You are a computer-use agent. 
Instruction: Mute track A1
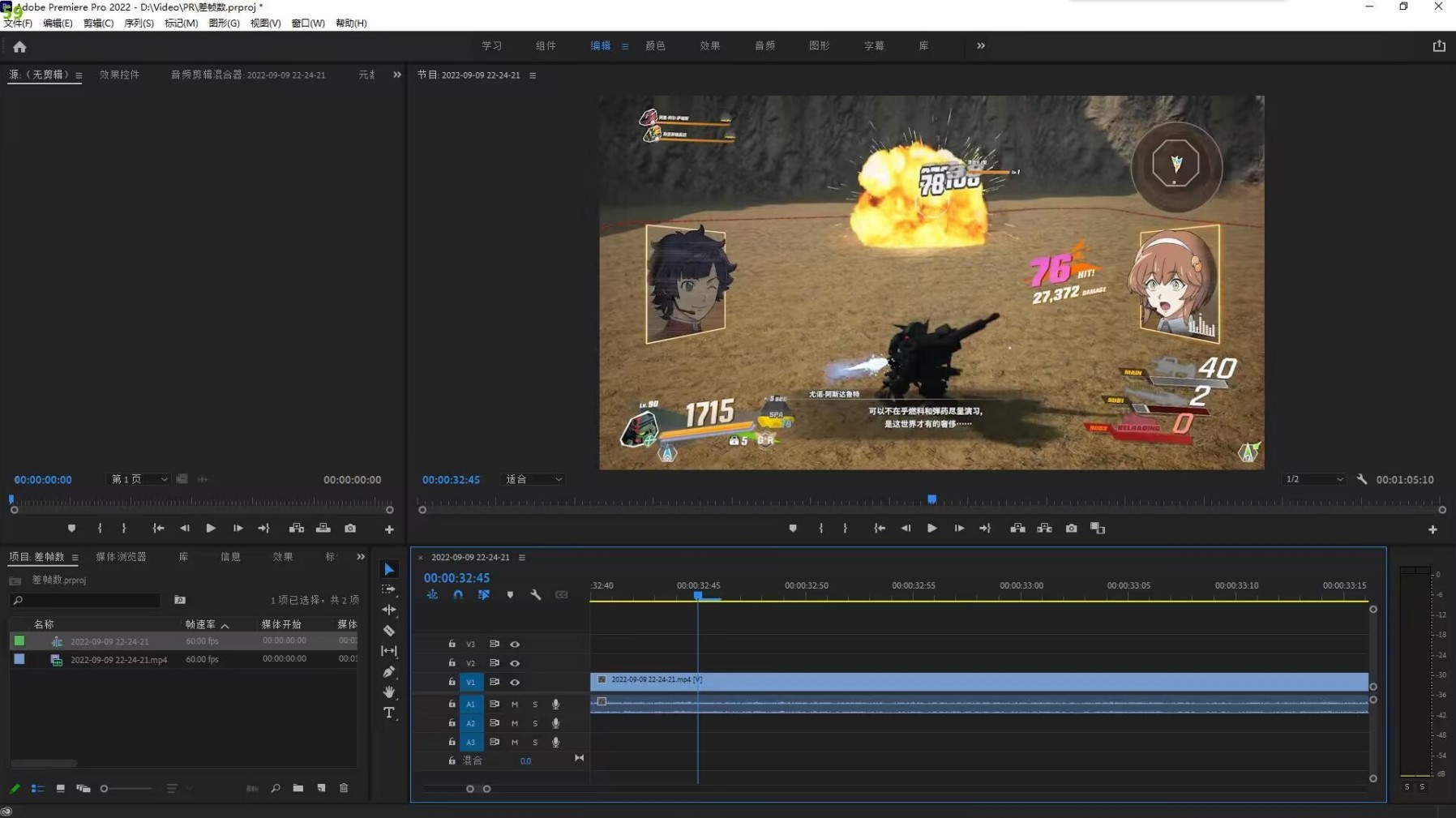coord(515,704)
